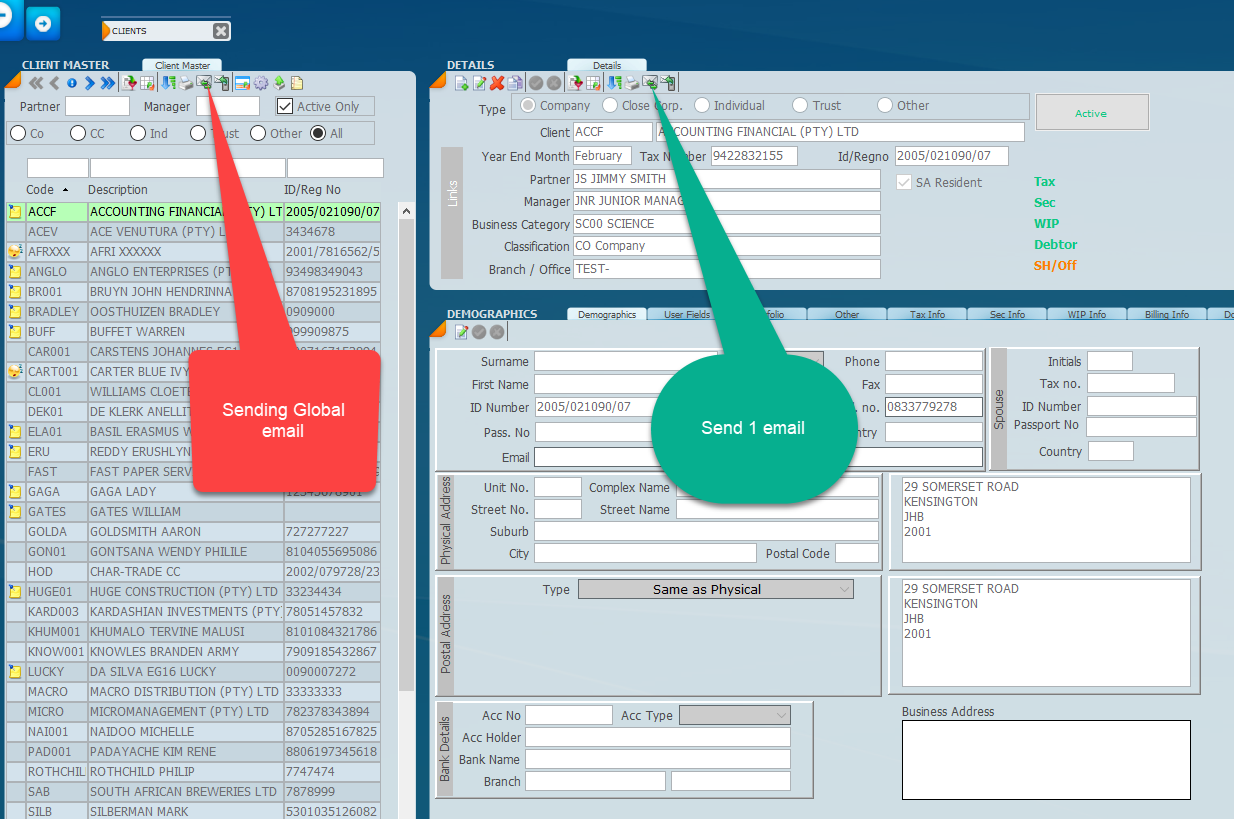Click the green Active status button
Viewport: 1234px width, 819px height.
coord(1091,113)
